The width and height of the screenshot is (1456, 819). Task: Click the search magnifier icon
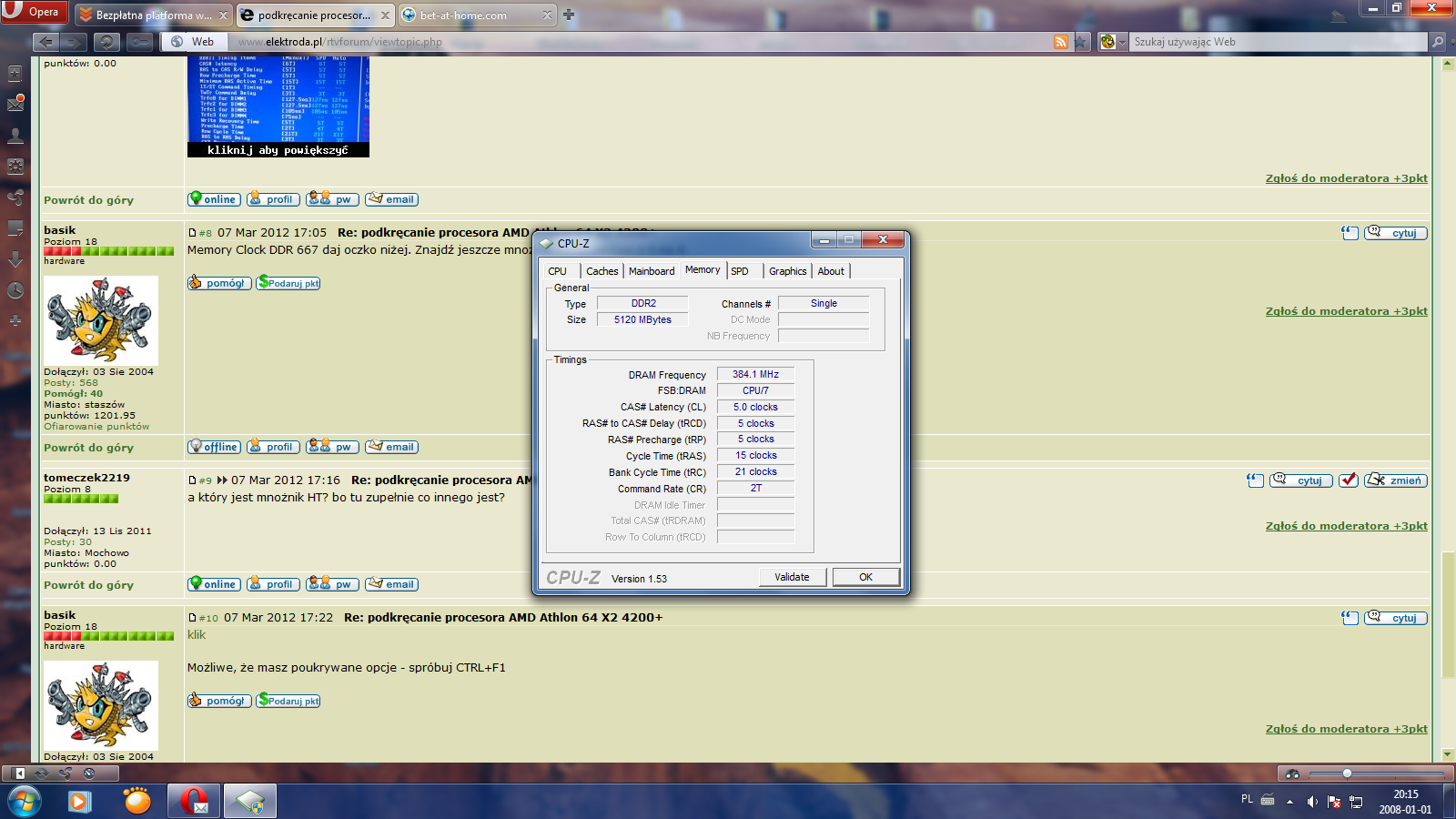(1438, 42)
